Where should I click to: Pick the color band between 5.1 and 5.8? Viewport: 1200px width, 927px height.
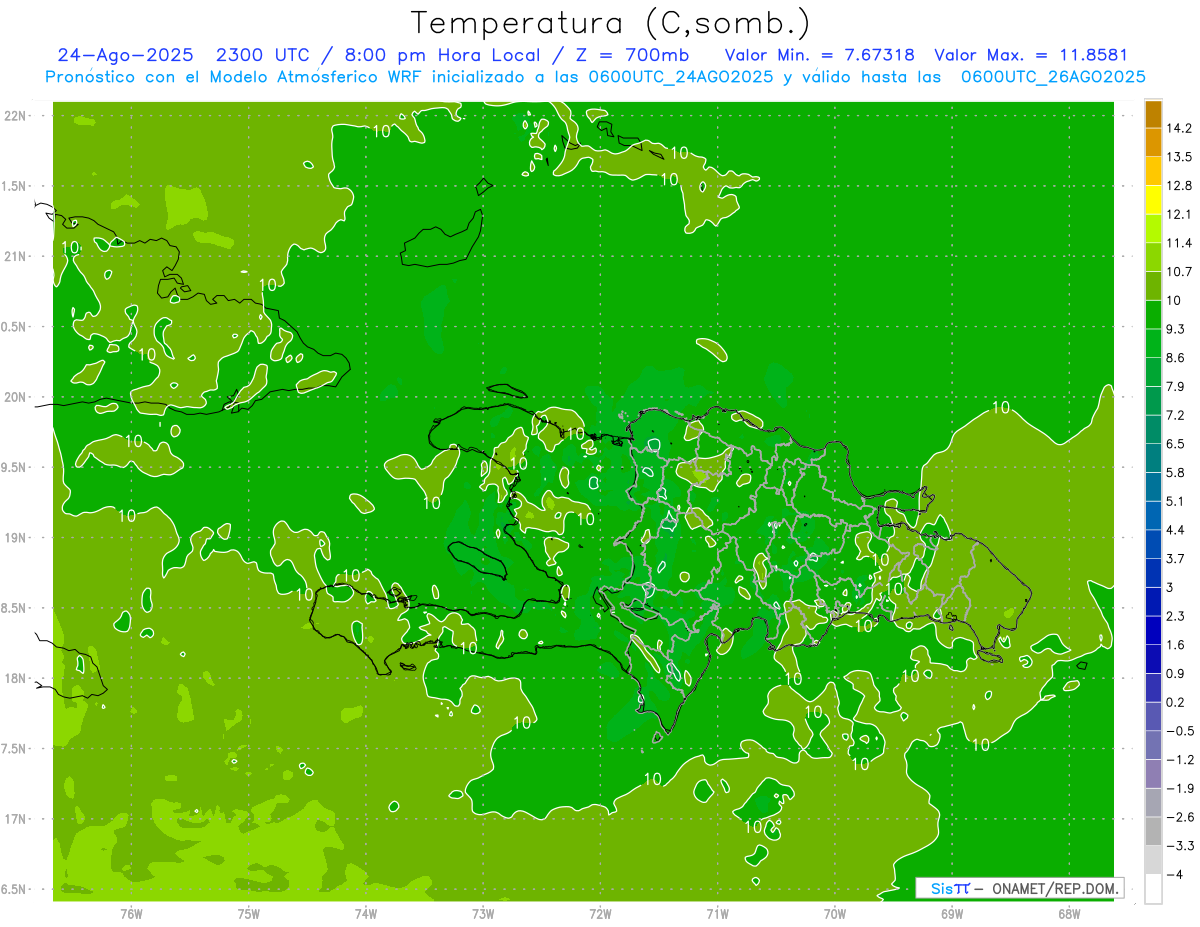click(x=1153, y=487)
